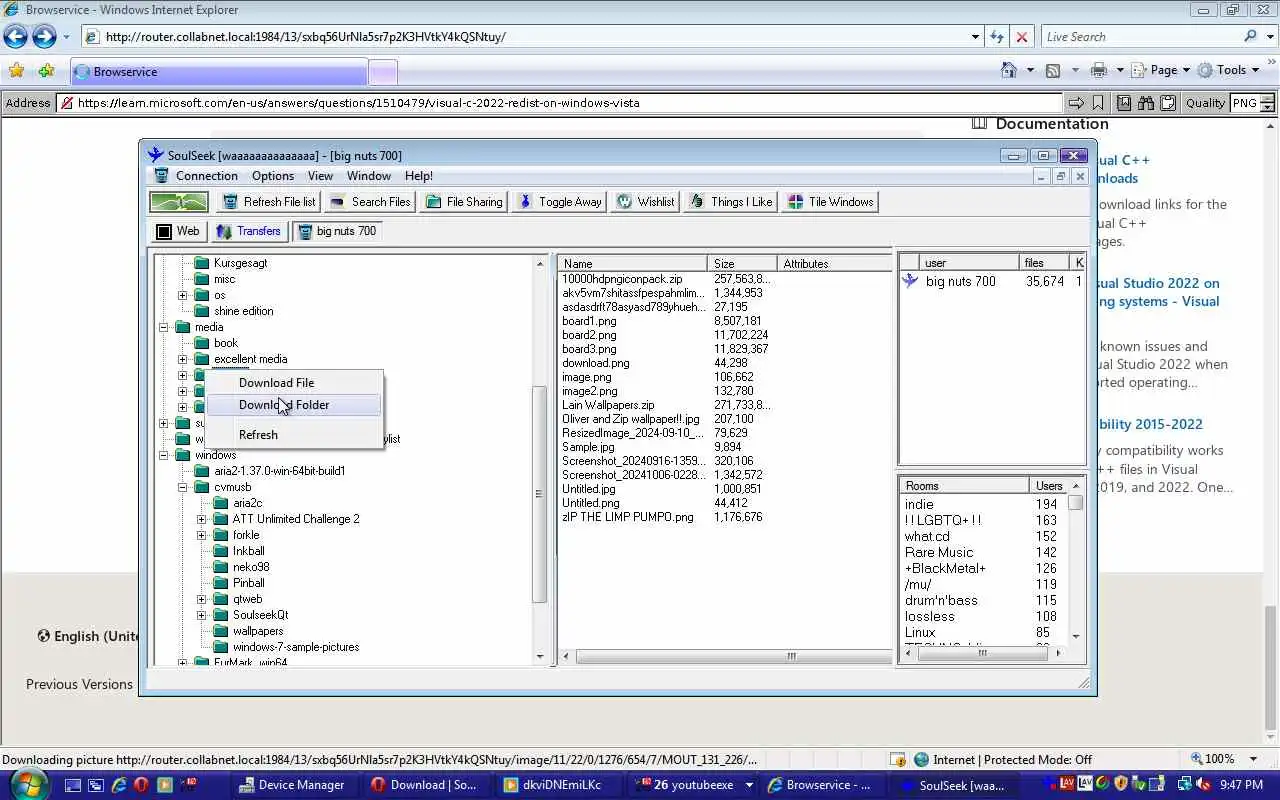
Task: Click the RSS feeds icon
Action: coord(1053,70)
